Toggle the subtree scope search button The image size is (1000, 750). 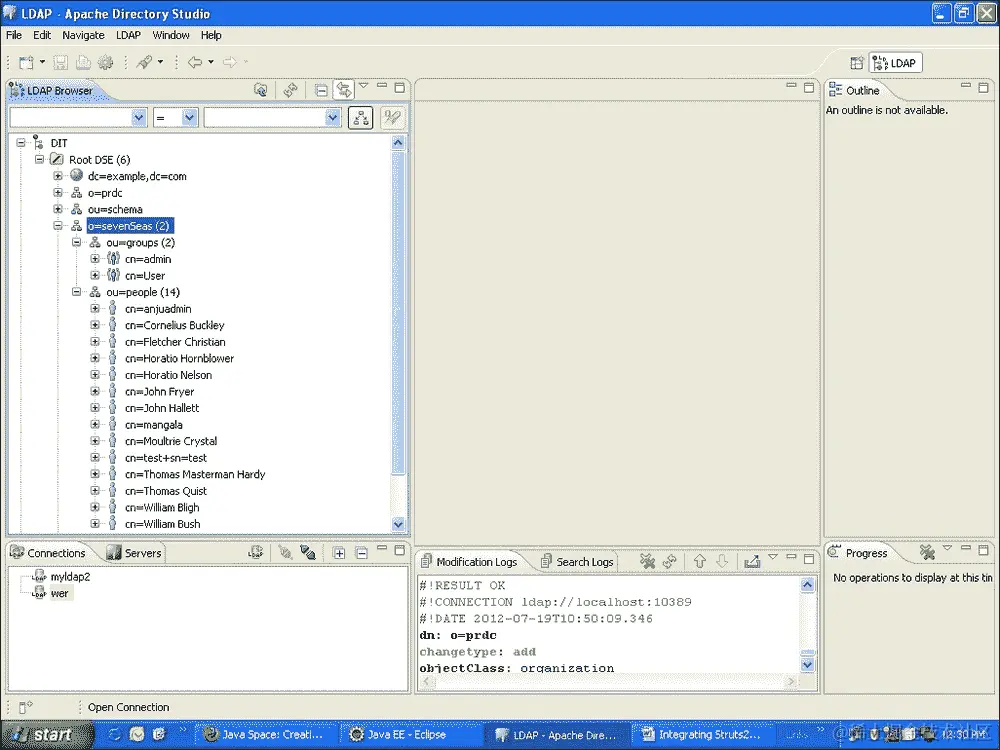(360, 118)
